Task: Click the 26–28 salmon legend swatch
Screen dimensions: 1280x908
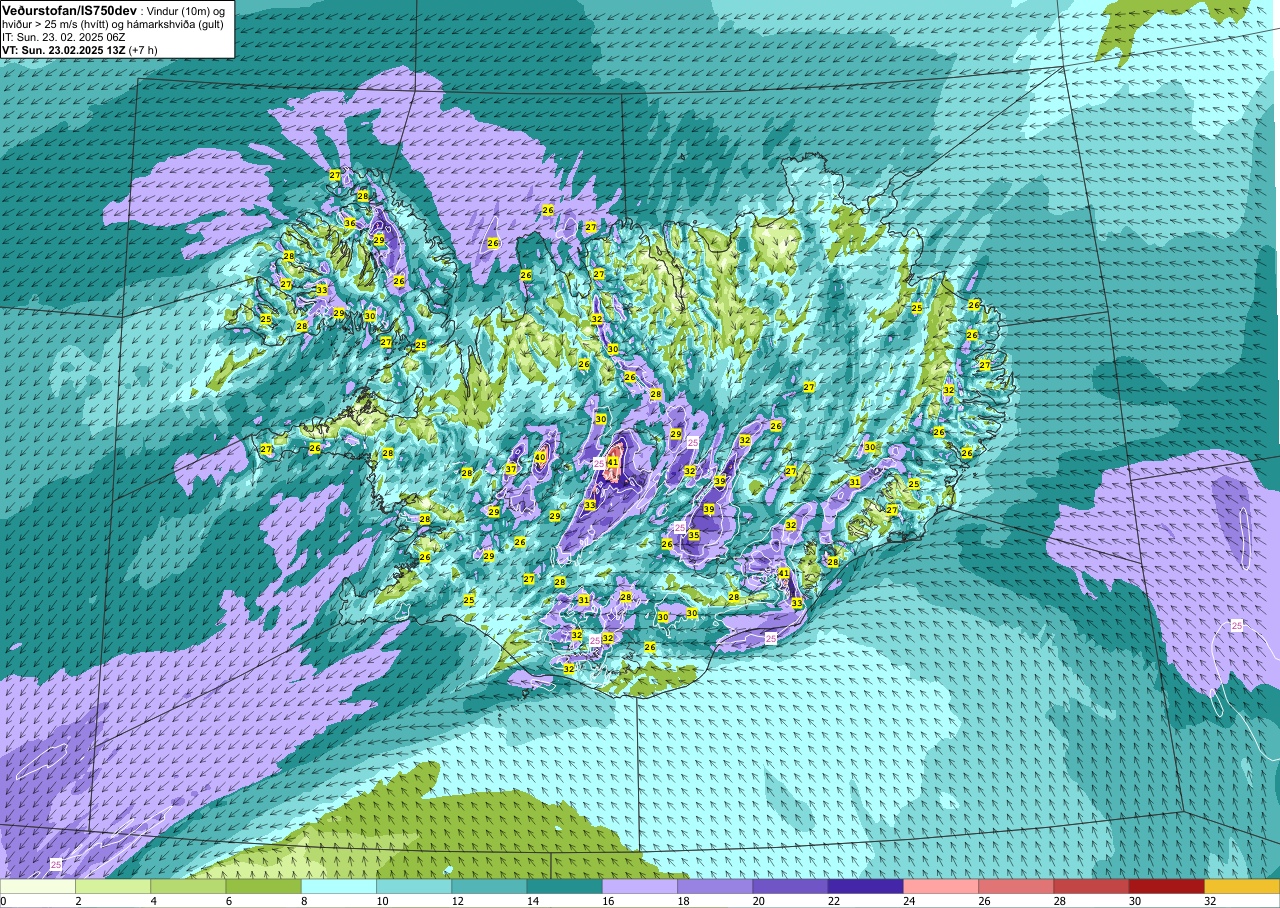Action: pos(1016,886)
